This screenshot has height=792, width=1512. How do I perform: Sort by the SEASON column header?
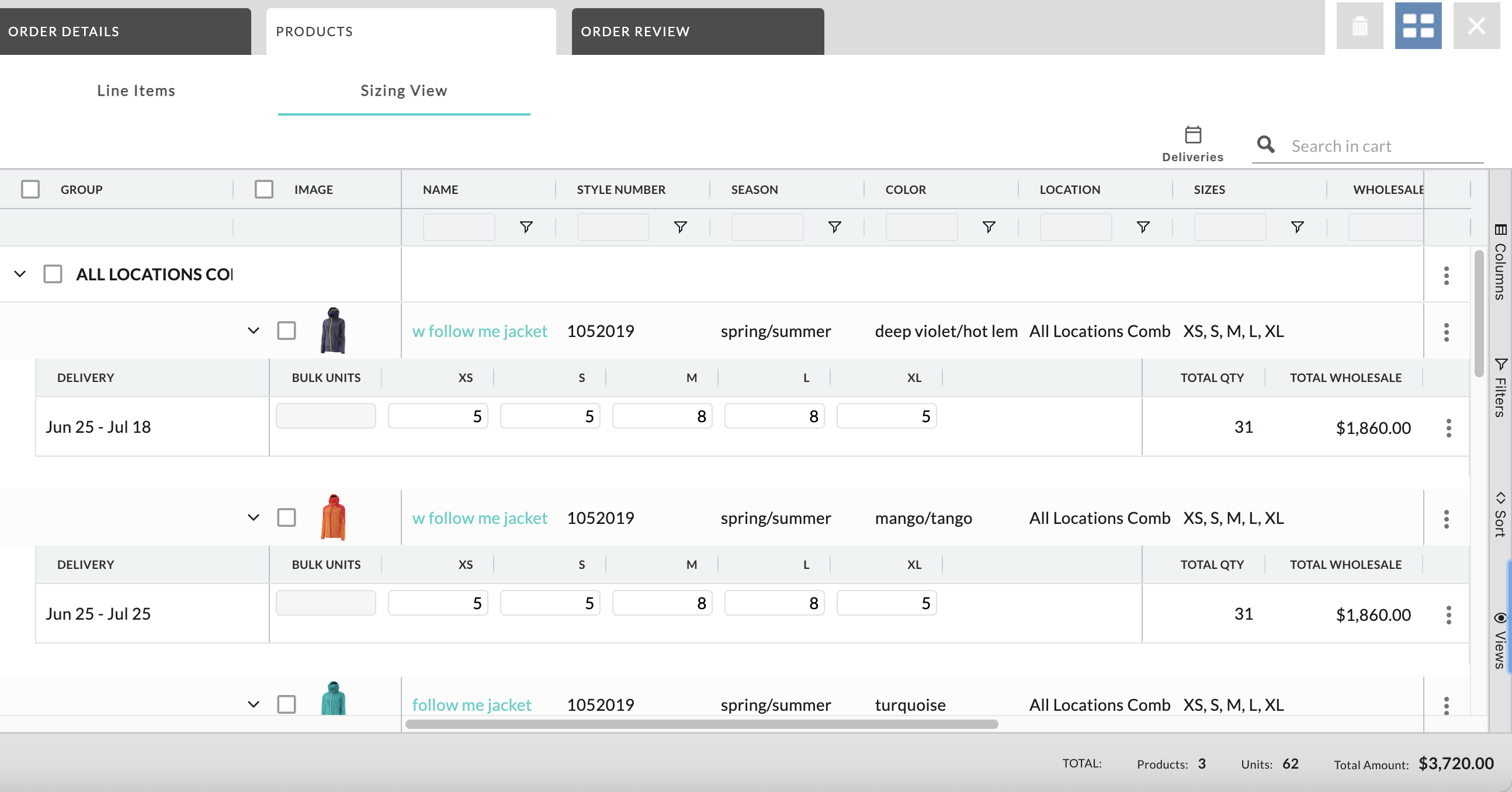click(x=754, y=189)
